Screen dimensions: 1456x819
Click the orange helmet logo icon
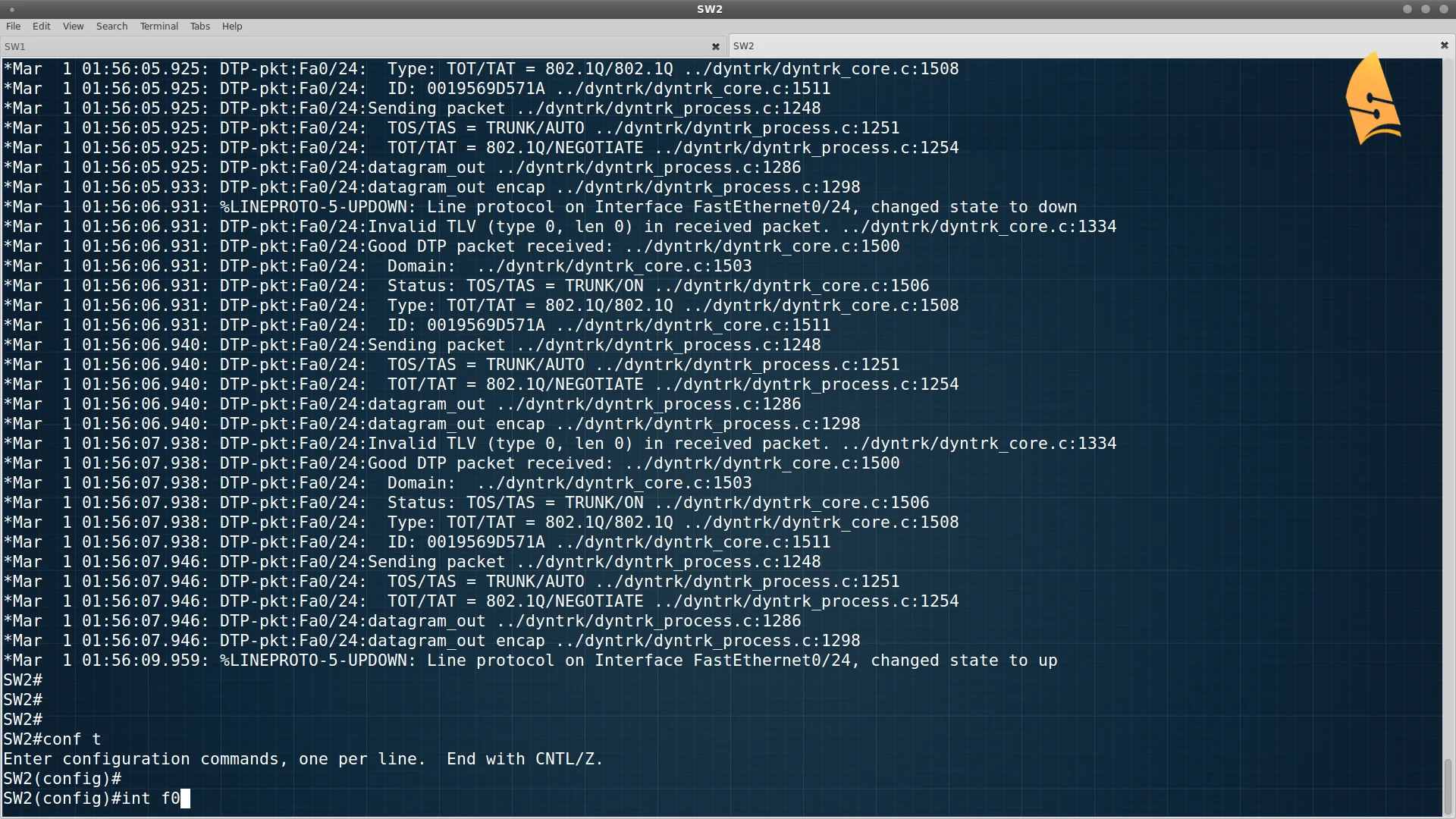1373,99
